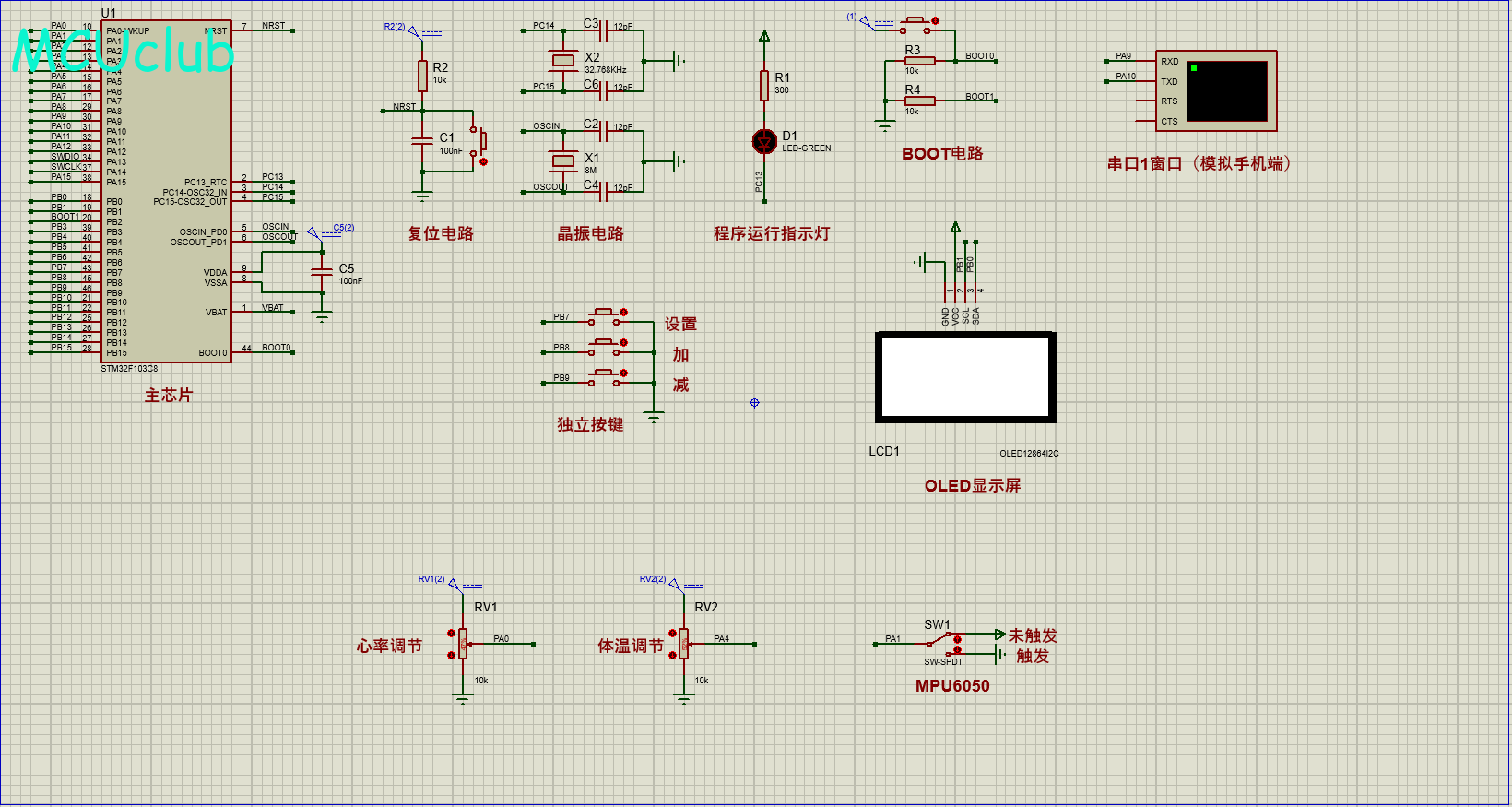Push the BOOT circuit push button
Screen dimensions: 1512x807
click(916, 25)
